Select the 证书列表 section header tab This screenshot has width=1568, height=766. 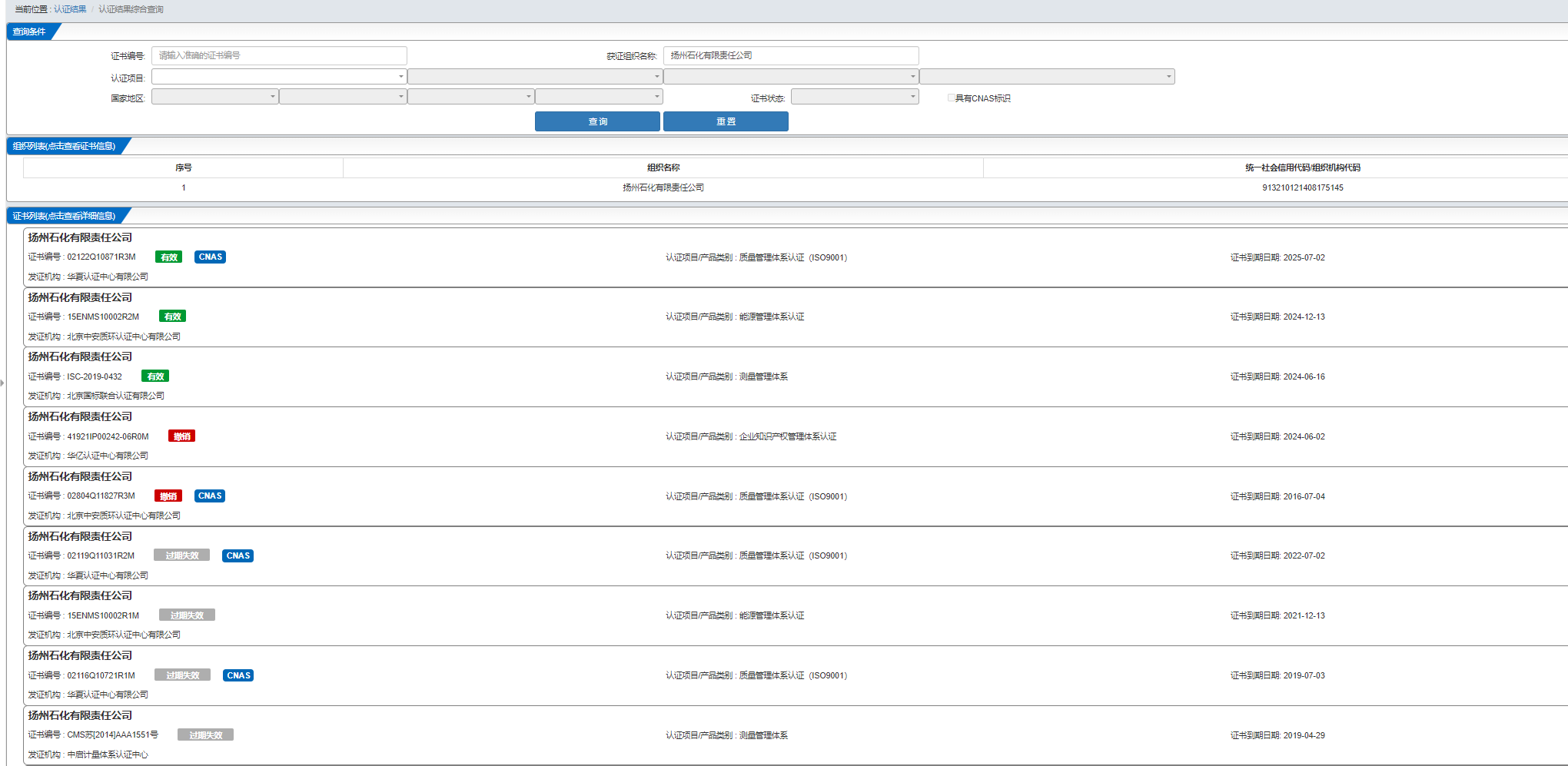tap(65, 216)
